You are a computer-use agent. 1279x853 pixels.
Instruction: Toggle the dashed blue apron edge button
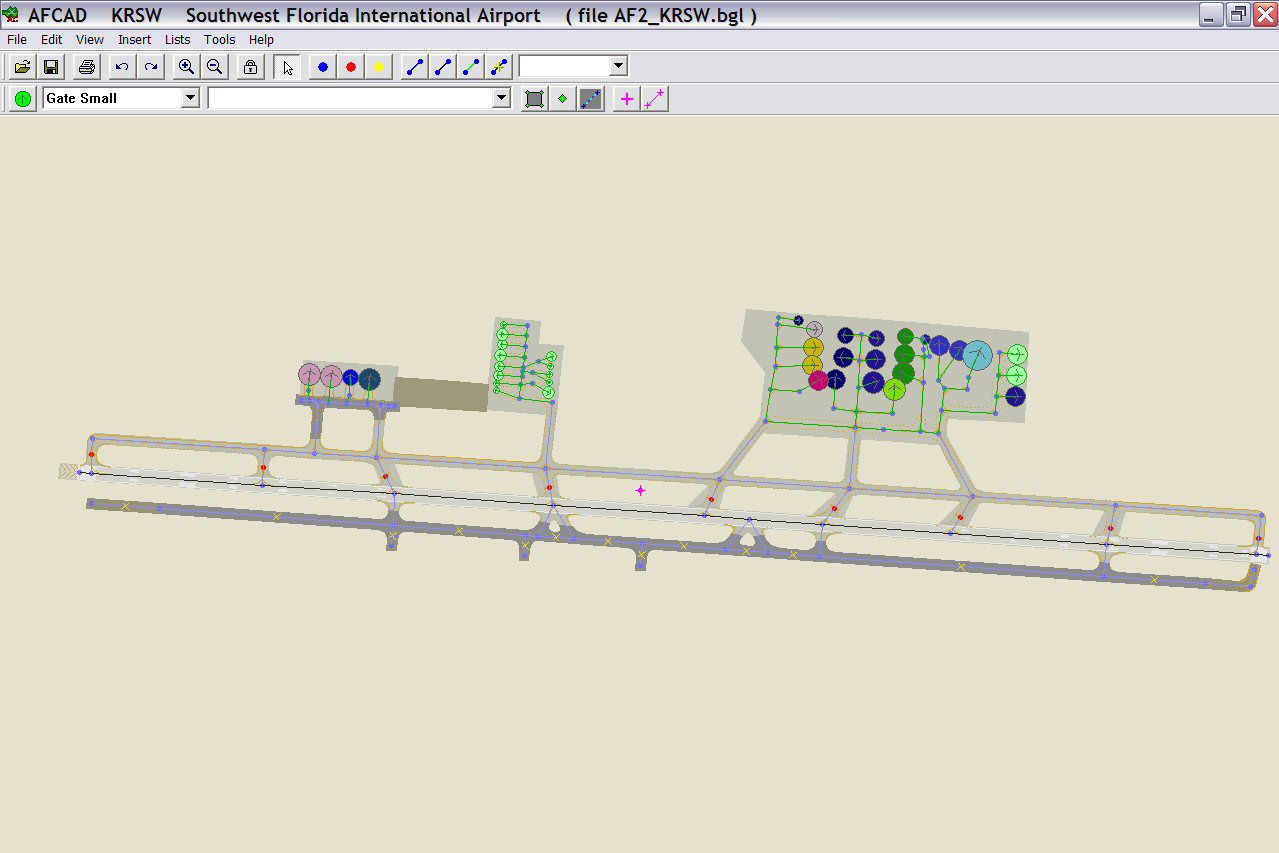tap(591, 98)
